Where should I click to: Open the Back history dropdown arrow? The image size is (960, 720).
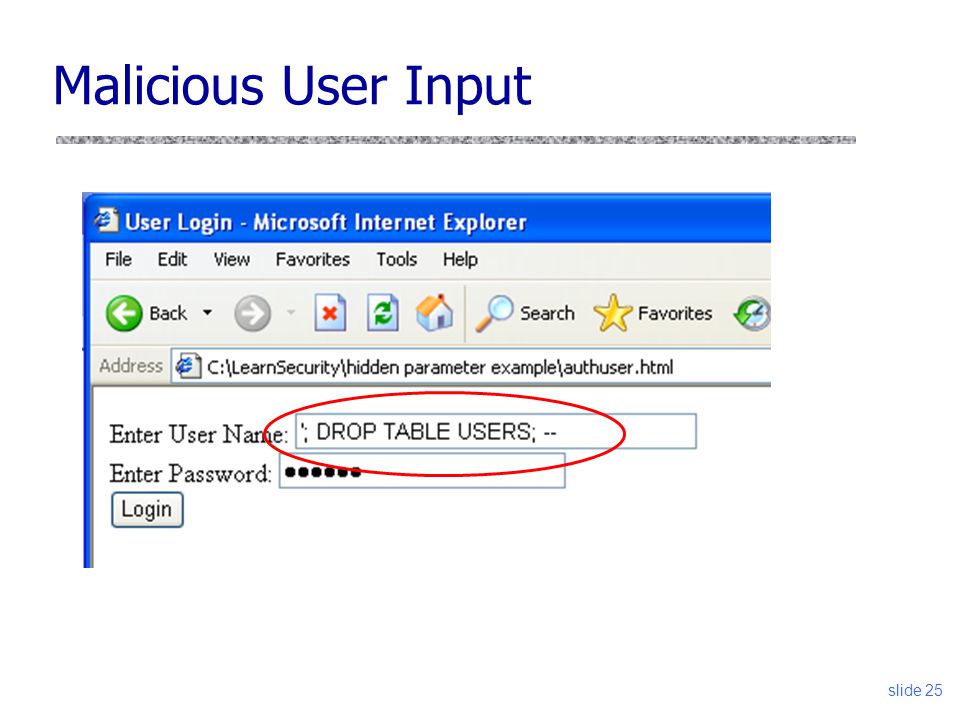208,313
